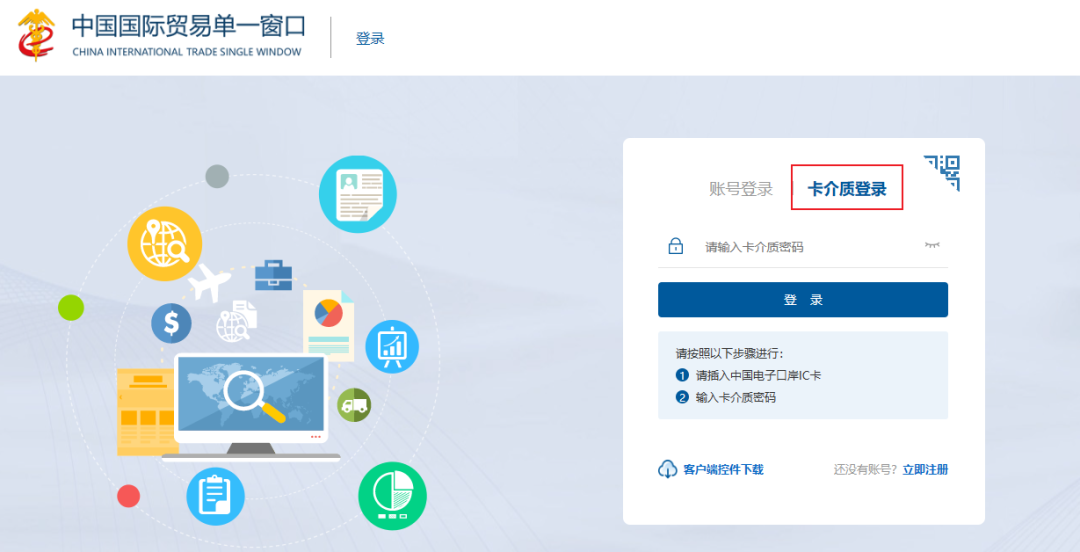Click the 还没有账号? text
The width and height of the screenshot is (1080, 552).
point(865,470)
